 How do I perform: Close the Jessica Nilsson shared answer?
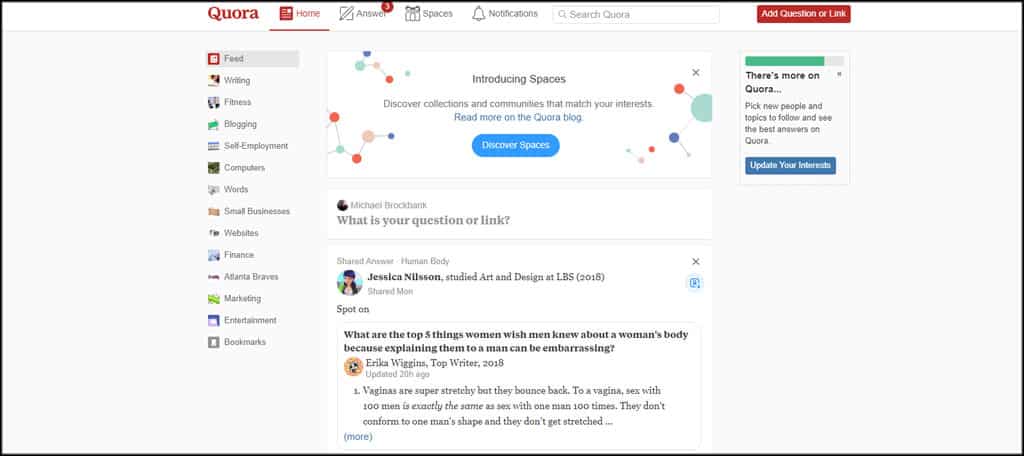point(696,261)
